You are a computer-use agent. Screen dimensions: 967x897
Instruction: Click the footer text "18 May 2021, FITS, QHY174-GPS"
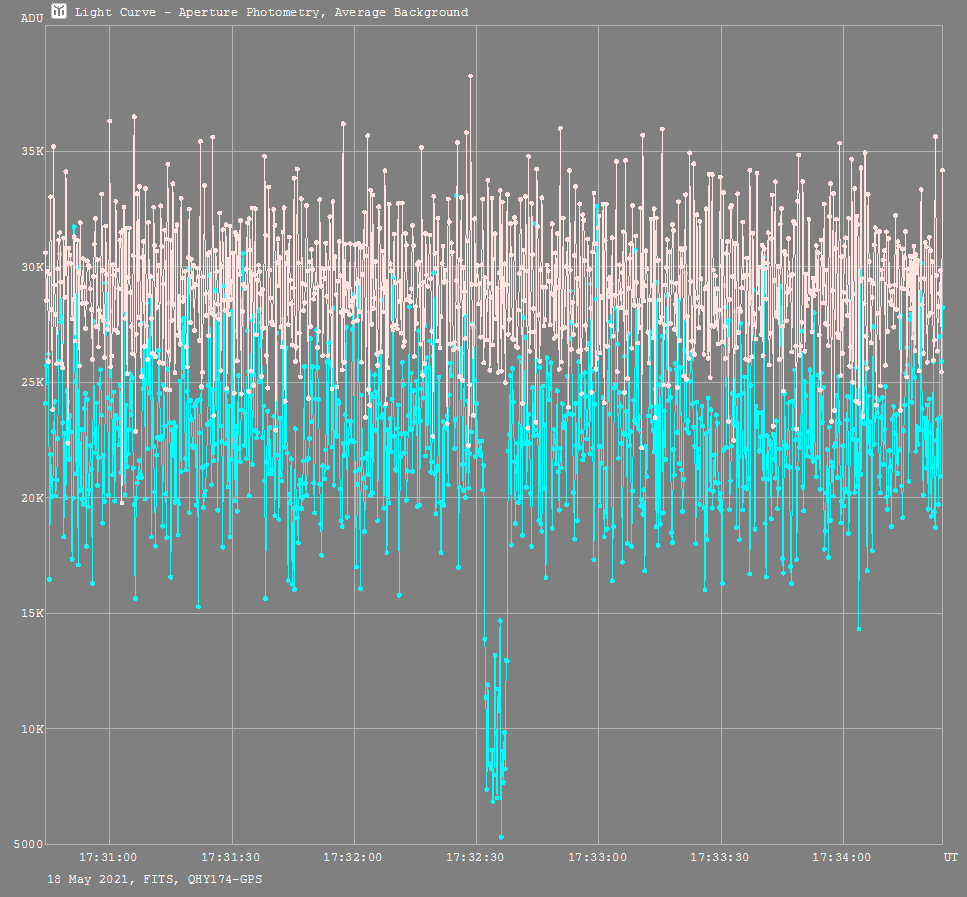tap(155, 879)
